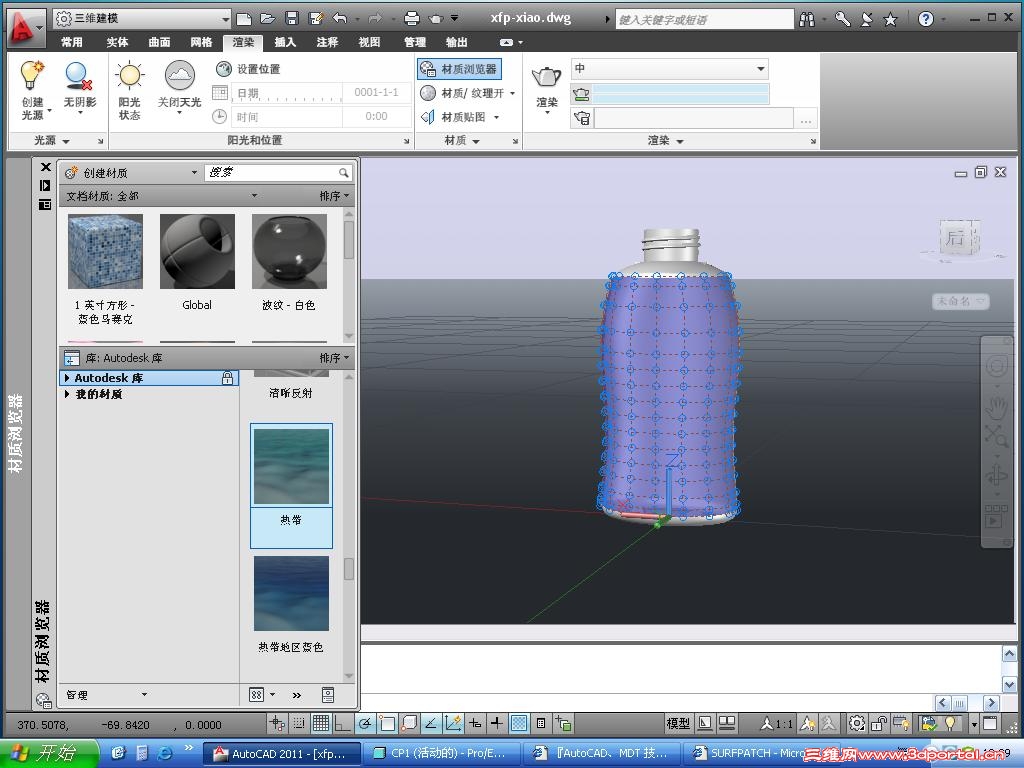Toggle Polar tracking in status bar
The image size is (1024, 768).
[365, 723]
